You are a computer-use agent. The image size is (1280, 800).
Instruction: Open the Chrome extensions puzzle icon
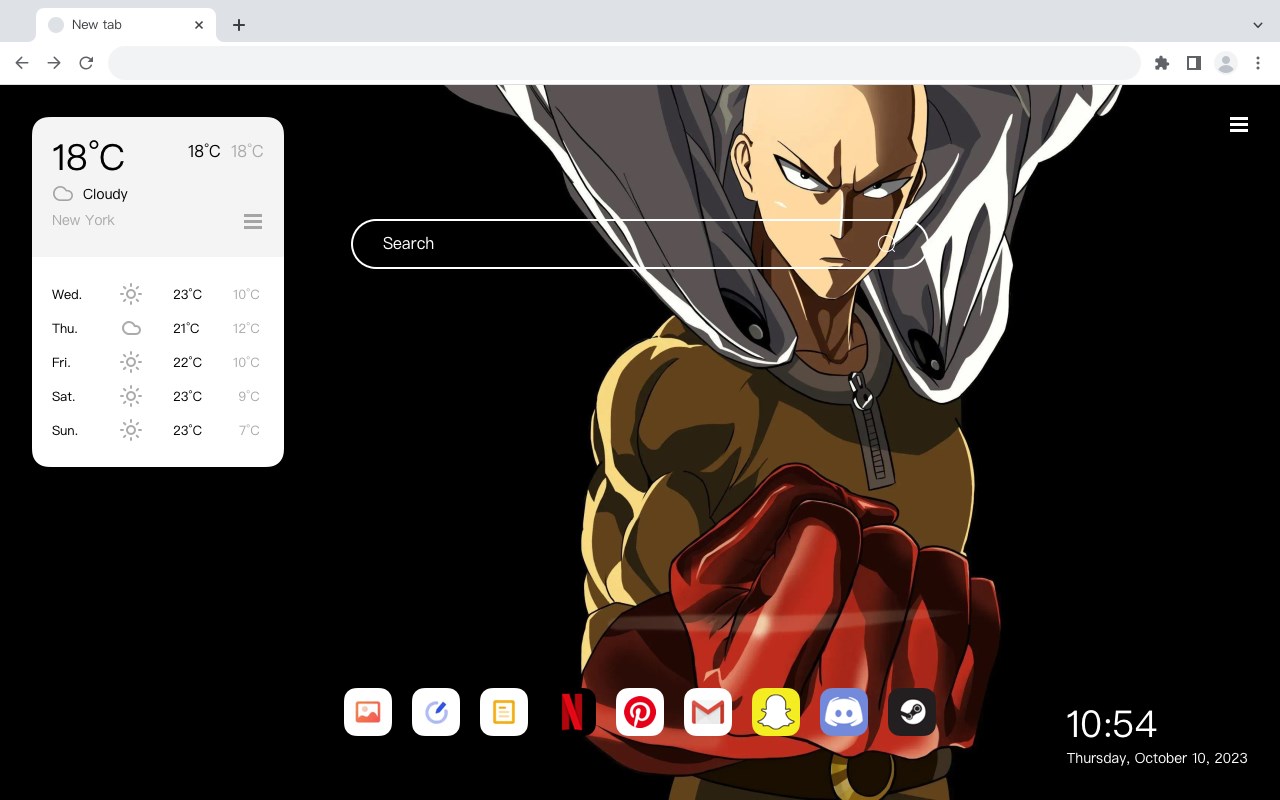[x=1162, y=63]
